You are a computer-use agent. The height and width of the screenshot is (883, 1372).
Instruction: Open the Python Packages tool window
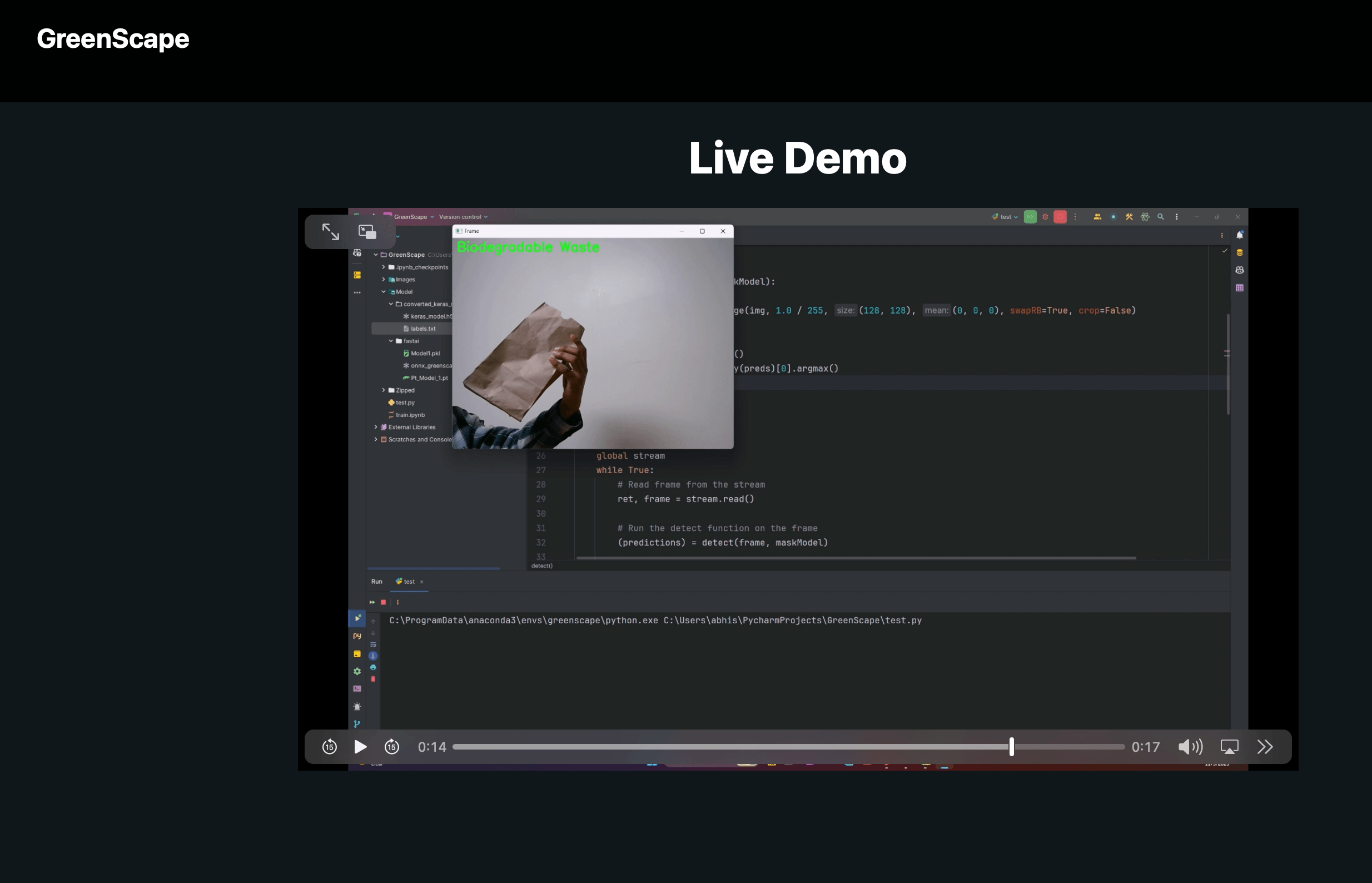point(357,654)
